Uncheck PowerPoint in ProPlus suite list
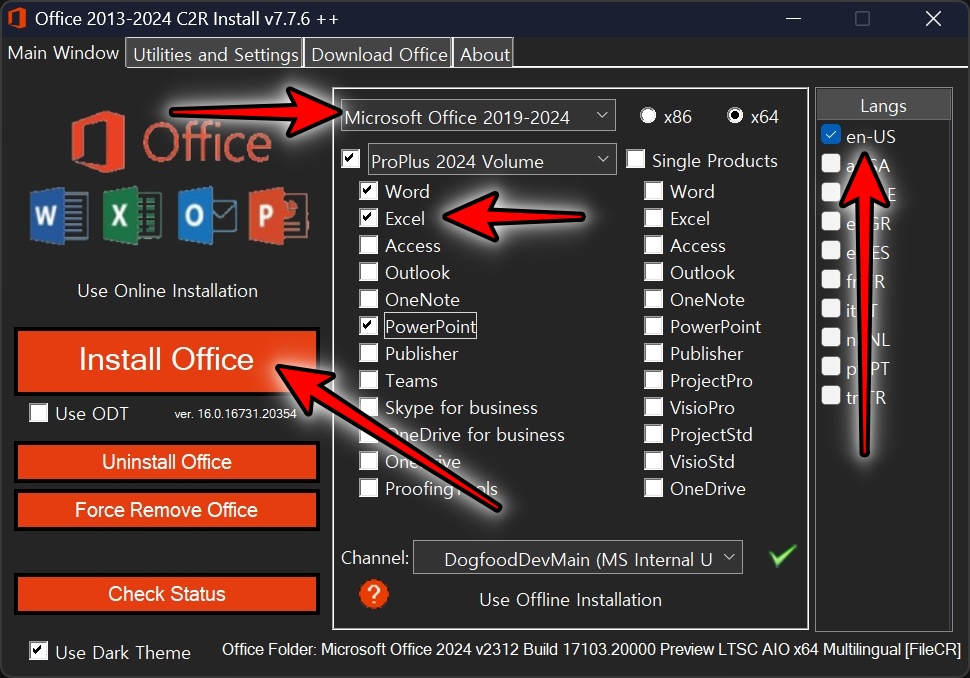 tap(369, 325)
